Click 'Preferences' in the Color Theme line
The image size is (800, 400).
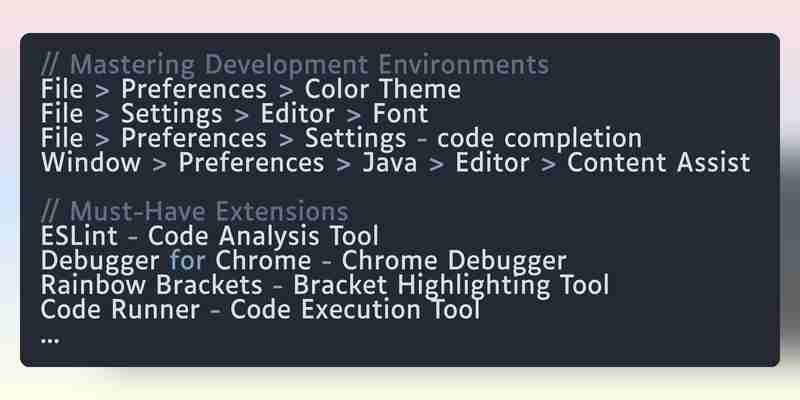click(194, 89)
